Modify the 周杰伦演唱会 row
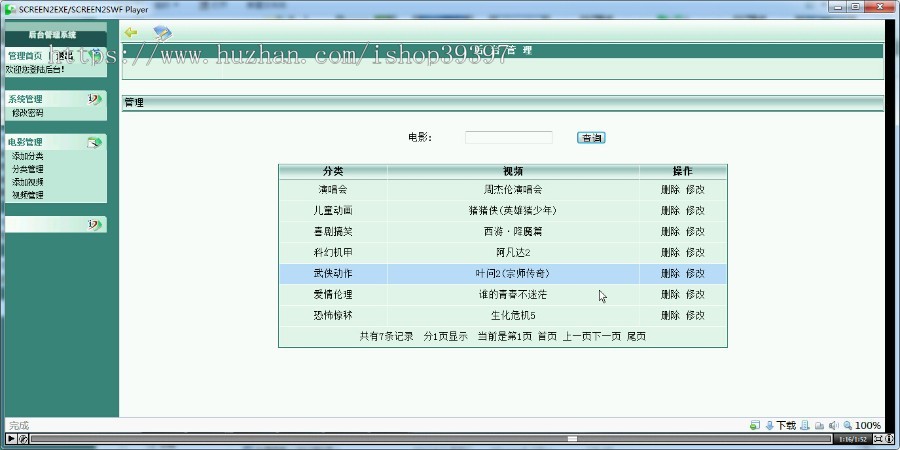900x450 pixels. click(x=695, y=189)
